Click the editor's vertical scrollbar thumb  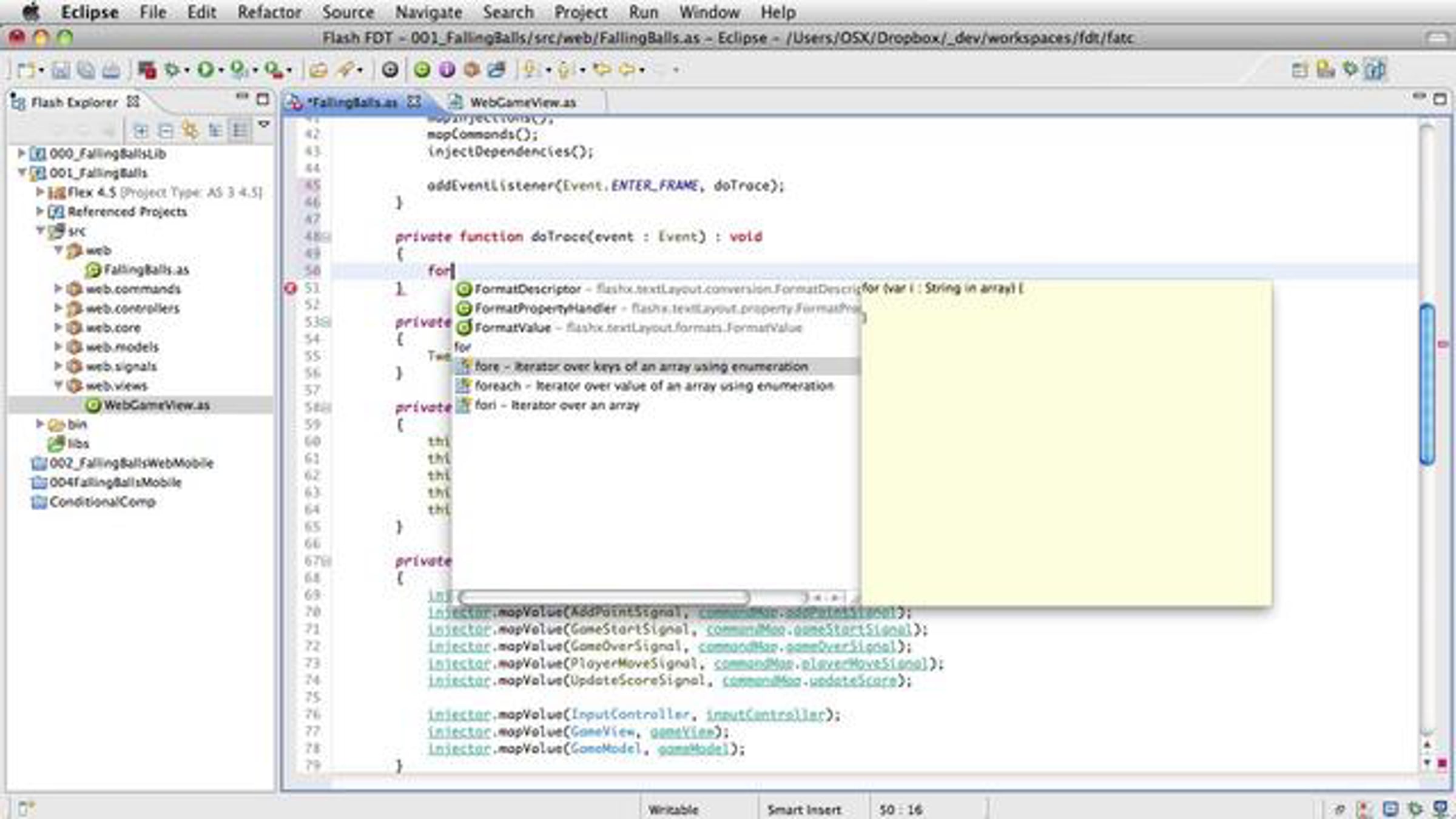(x=1427, y=384)
